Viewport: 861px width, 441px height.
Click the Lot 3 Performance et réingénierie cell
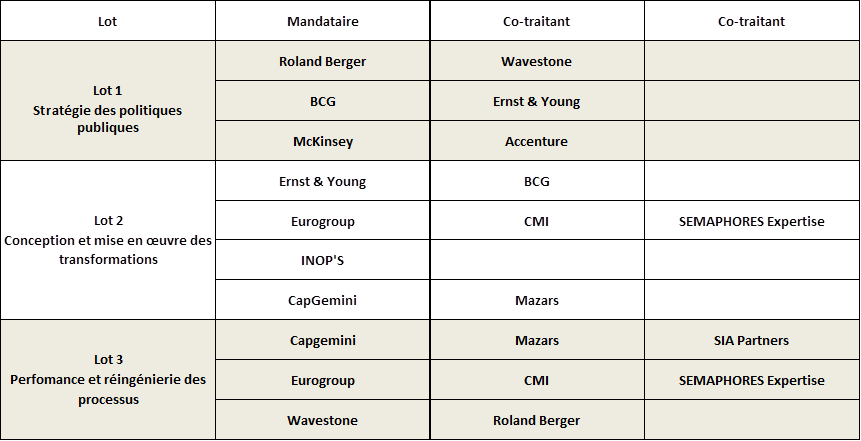[107, 379]
